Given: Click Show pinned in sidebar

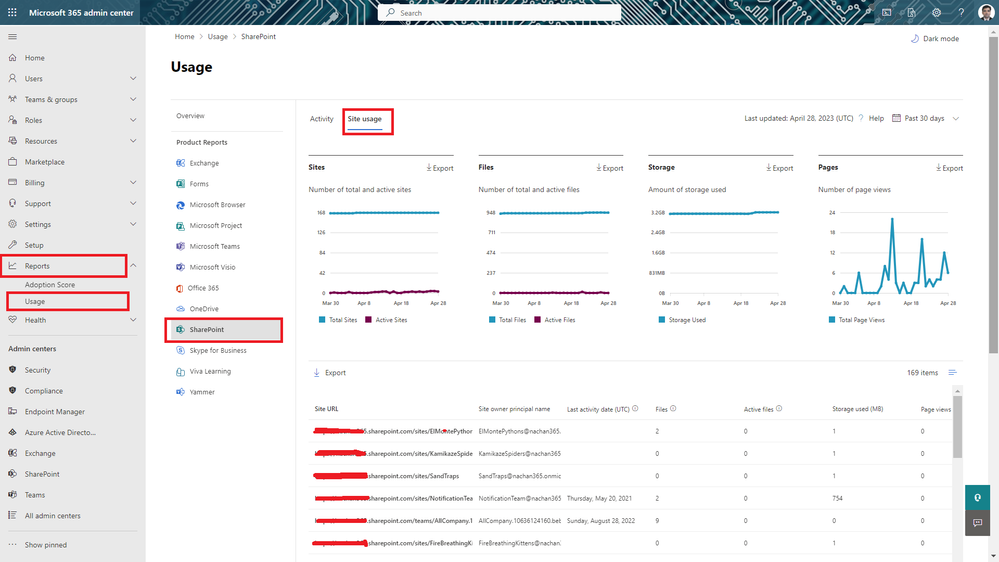Looking at the screenshot, I should click(45, 545).
